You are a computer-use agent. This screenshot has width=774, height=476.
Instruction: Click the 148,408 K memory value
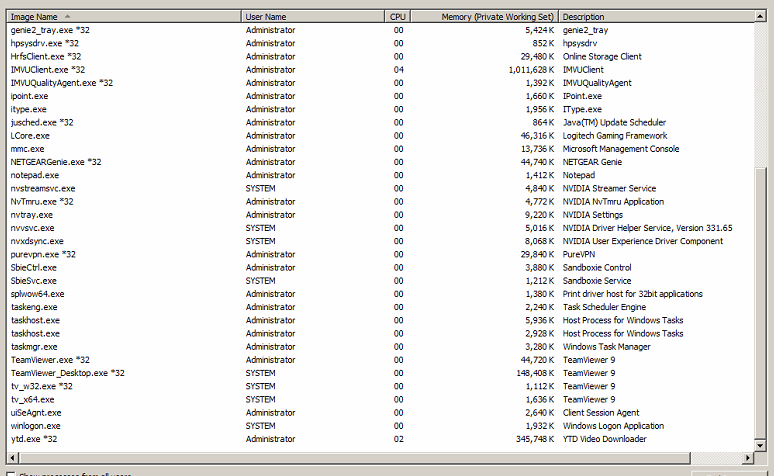click(x=535, y=373)
